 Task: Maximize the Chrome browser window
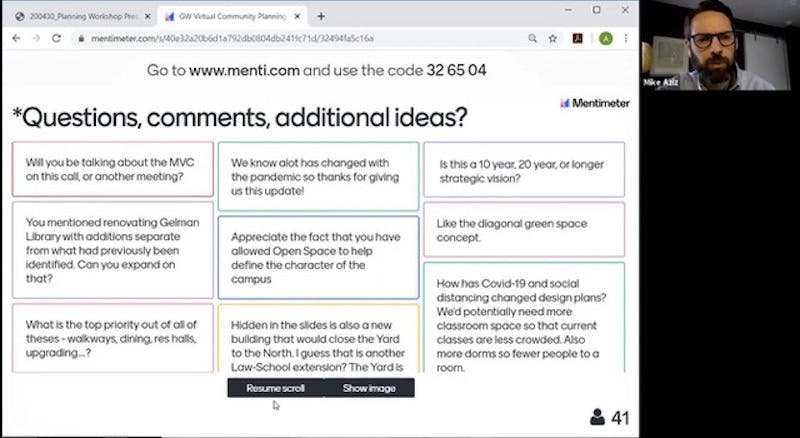click(x=596, y=10)
